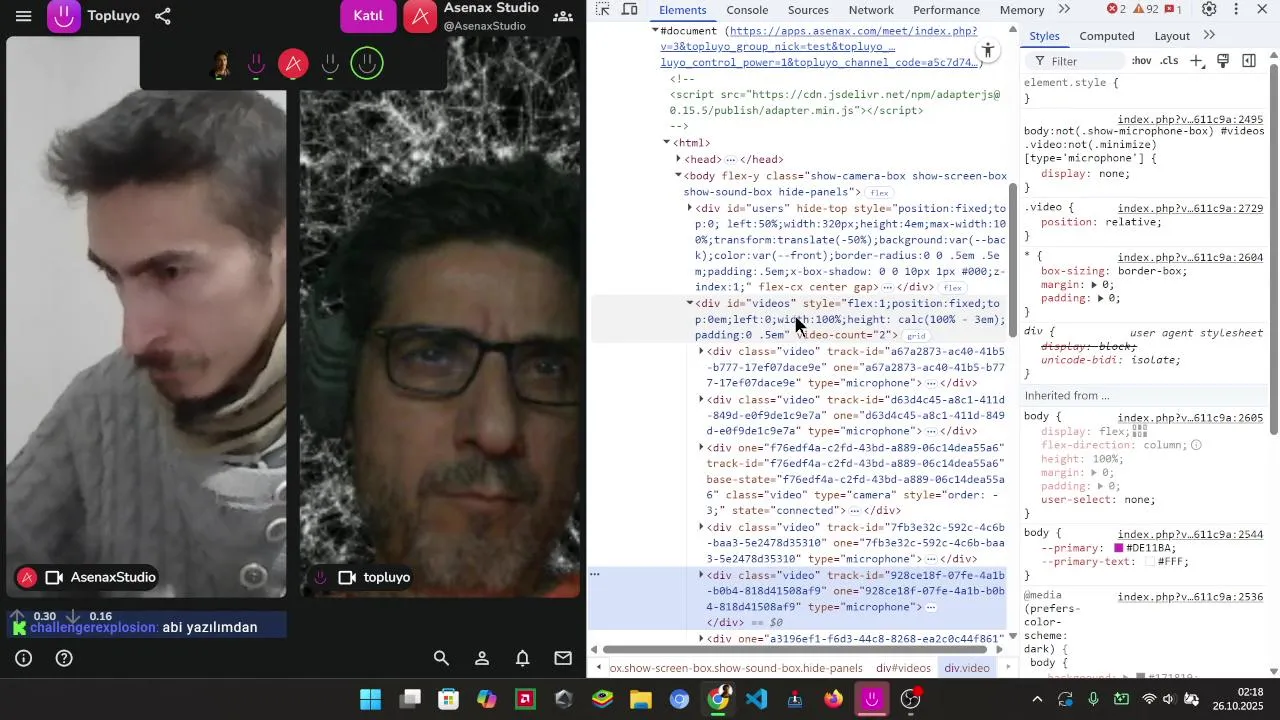This screenshot has width=1280, height=720.
Task: Open the Layout tab
Action: [x=1172, y=36]
